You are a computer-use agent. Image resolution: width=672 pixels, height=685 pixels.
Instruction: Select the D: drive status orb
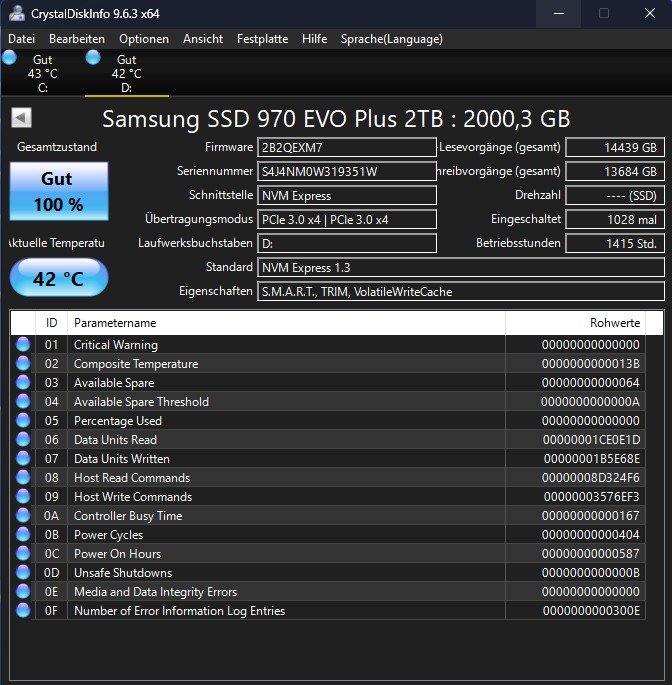[x=93, y=58]
